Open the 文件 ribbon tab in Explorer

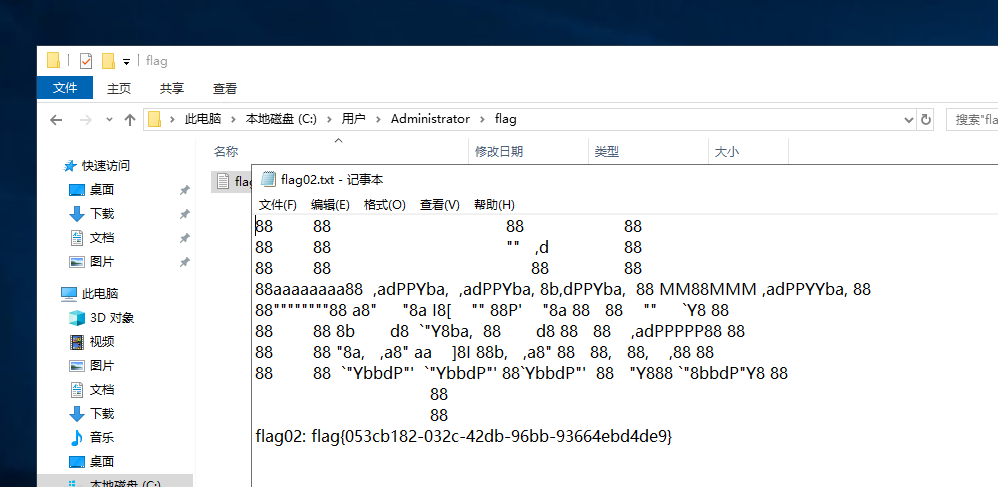tap(65, 88)
